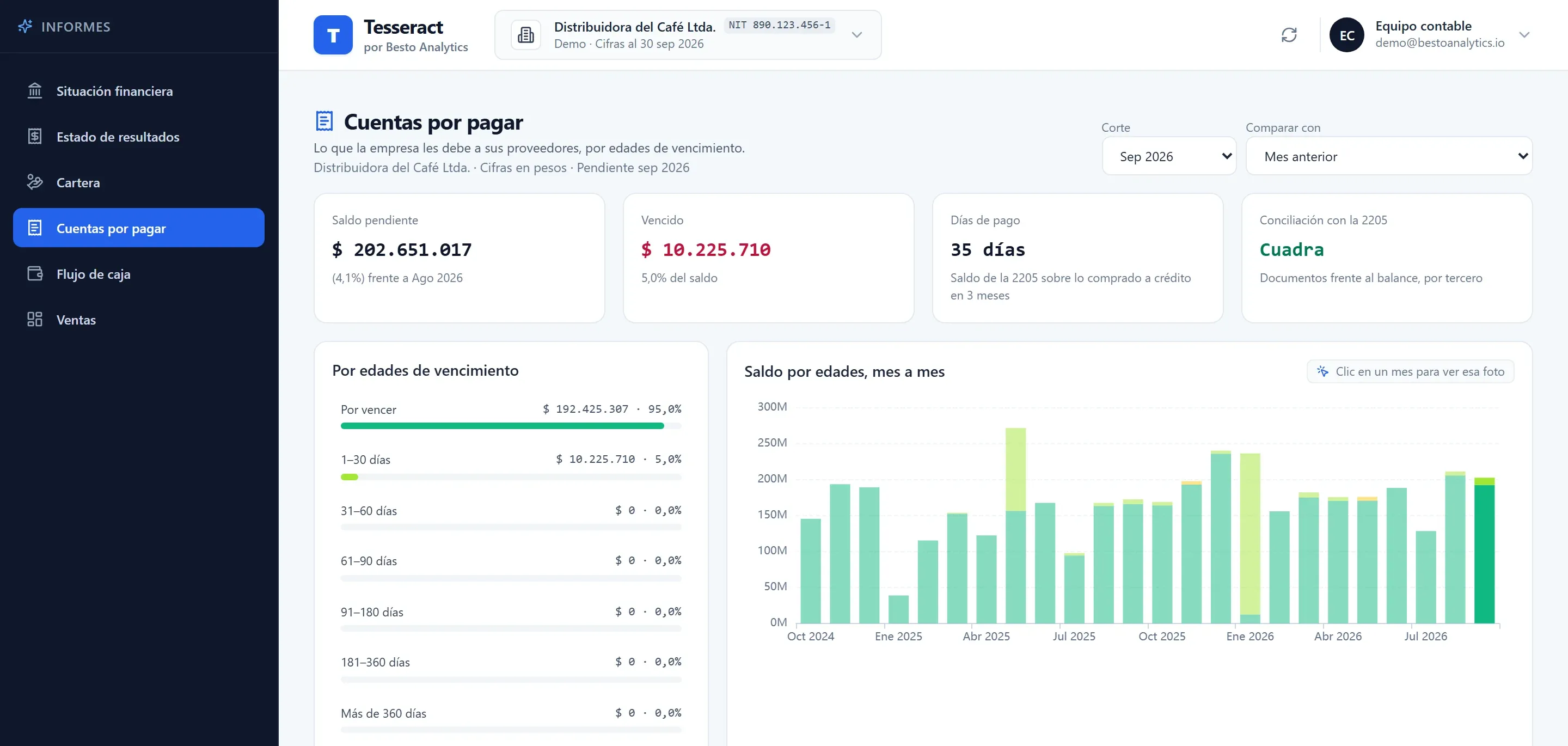Click the Cartera hand-coins icon
This screenshot has width=1568, height=746.
tap(35, 182)
